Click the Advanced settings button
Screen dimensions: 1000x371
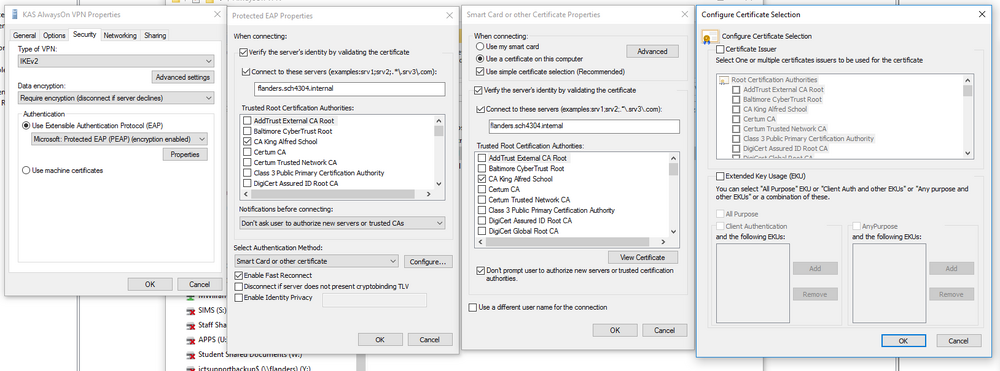[182, 77]
